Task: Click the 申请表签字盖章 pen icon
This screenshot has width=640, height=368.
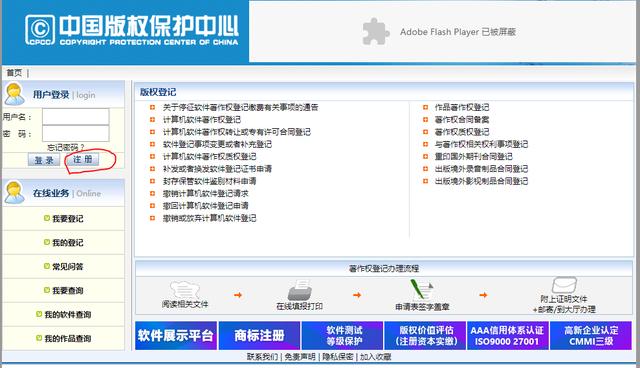Action: click(x=421, y=290)
